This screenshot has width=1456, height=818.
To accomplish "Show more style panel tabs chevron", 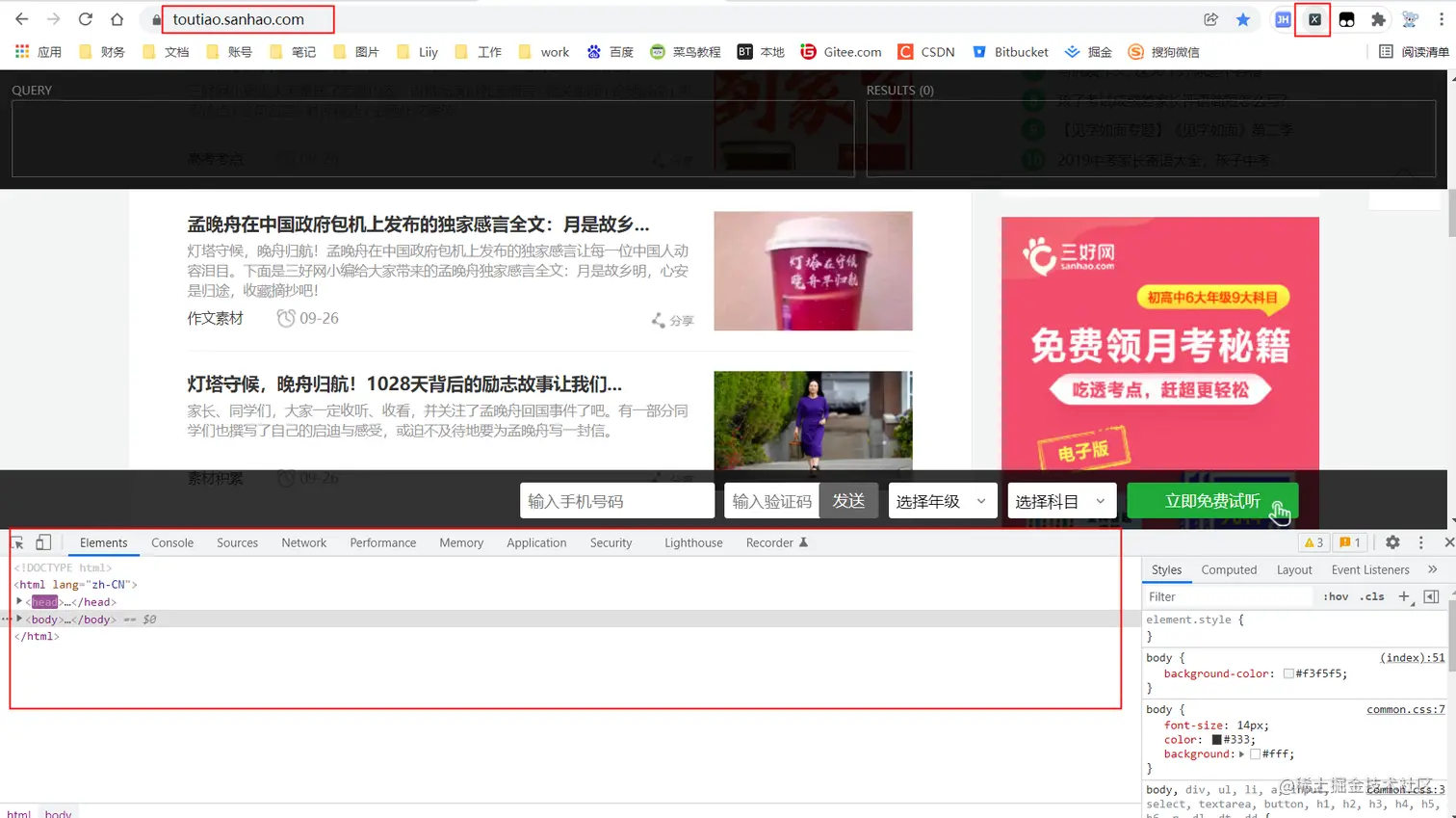I will [x=1433, y=569].
